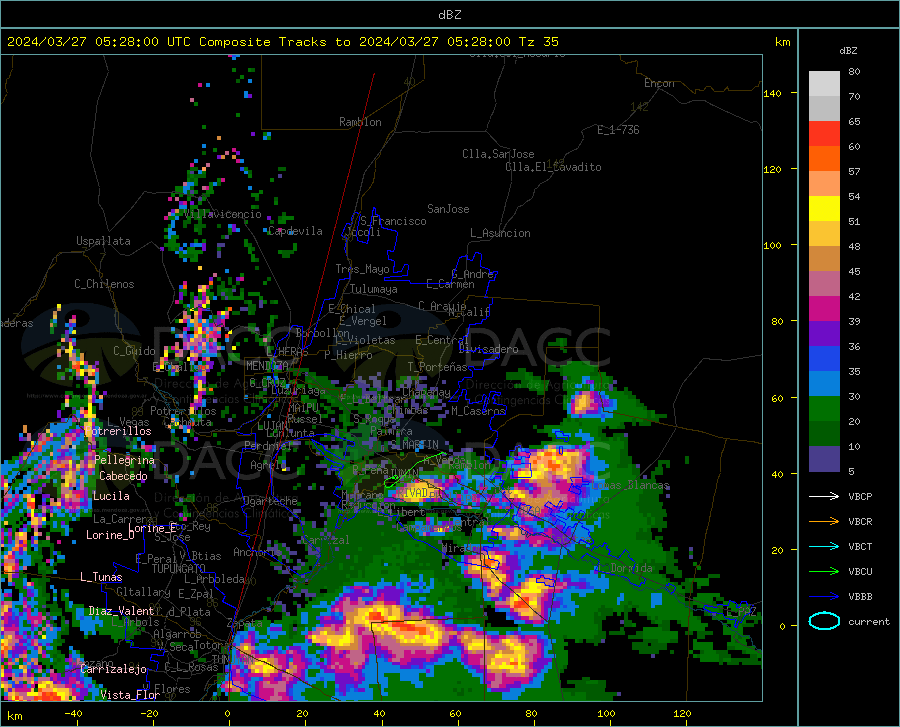This screenshot has height=727, width=900.
Task: Click the timestamp header text line
Action: click(282, 42)
